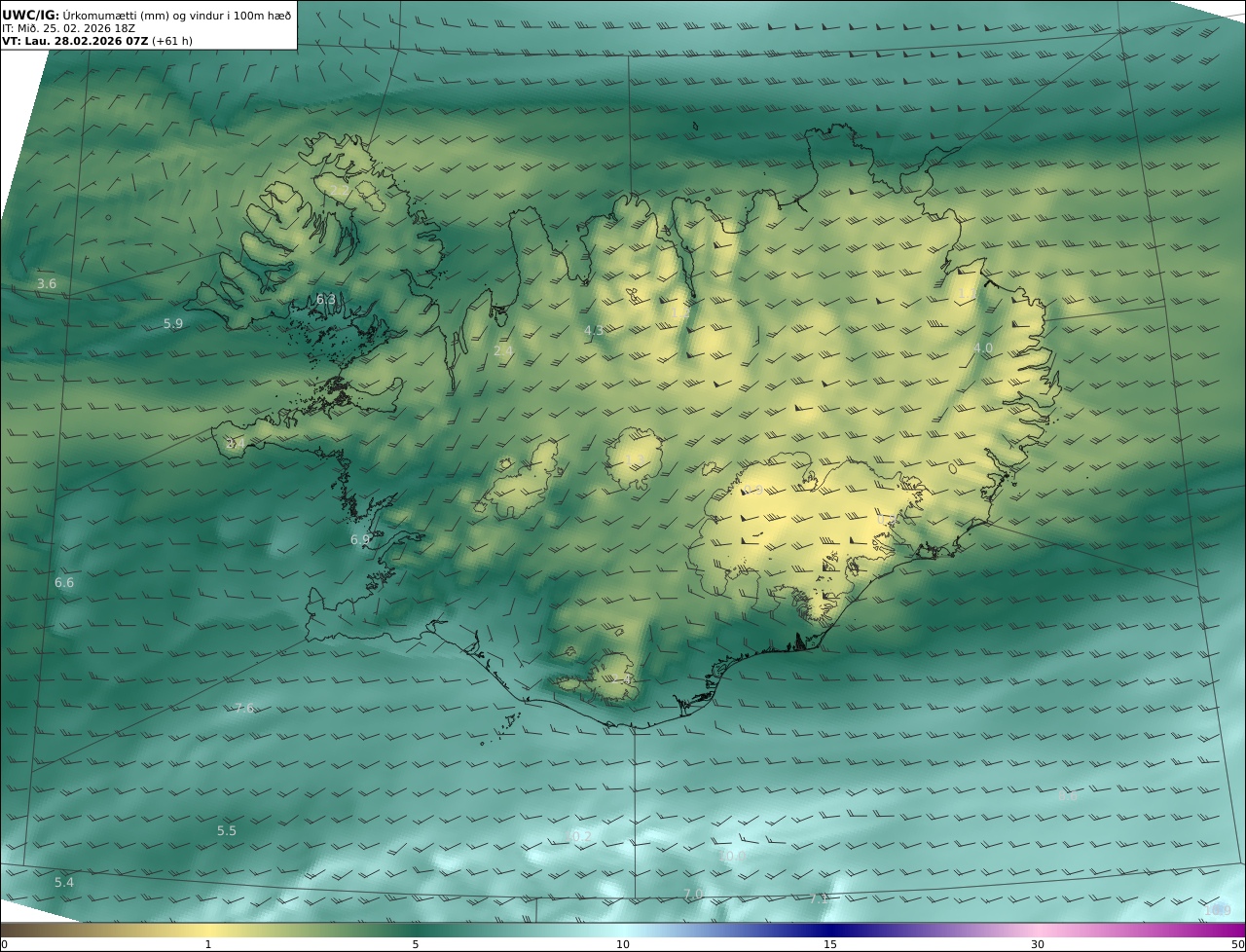1246x952 pixels.
Task: Click the 6.6 value label over the sea
Action: (64, 583)
